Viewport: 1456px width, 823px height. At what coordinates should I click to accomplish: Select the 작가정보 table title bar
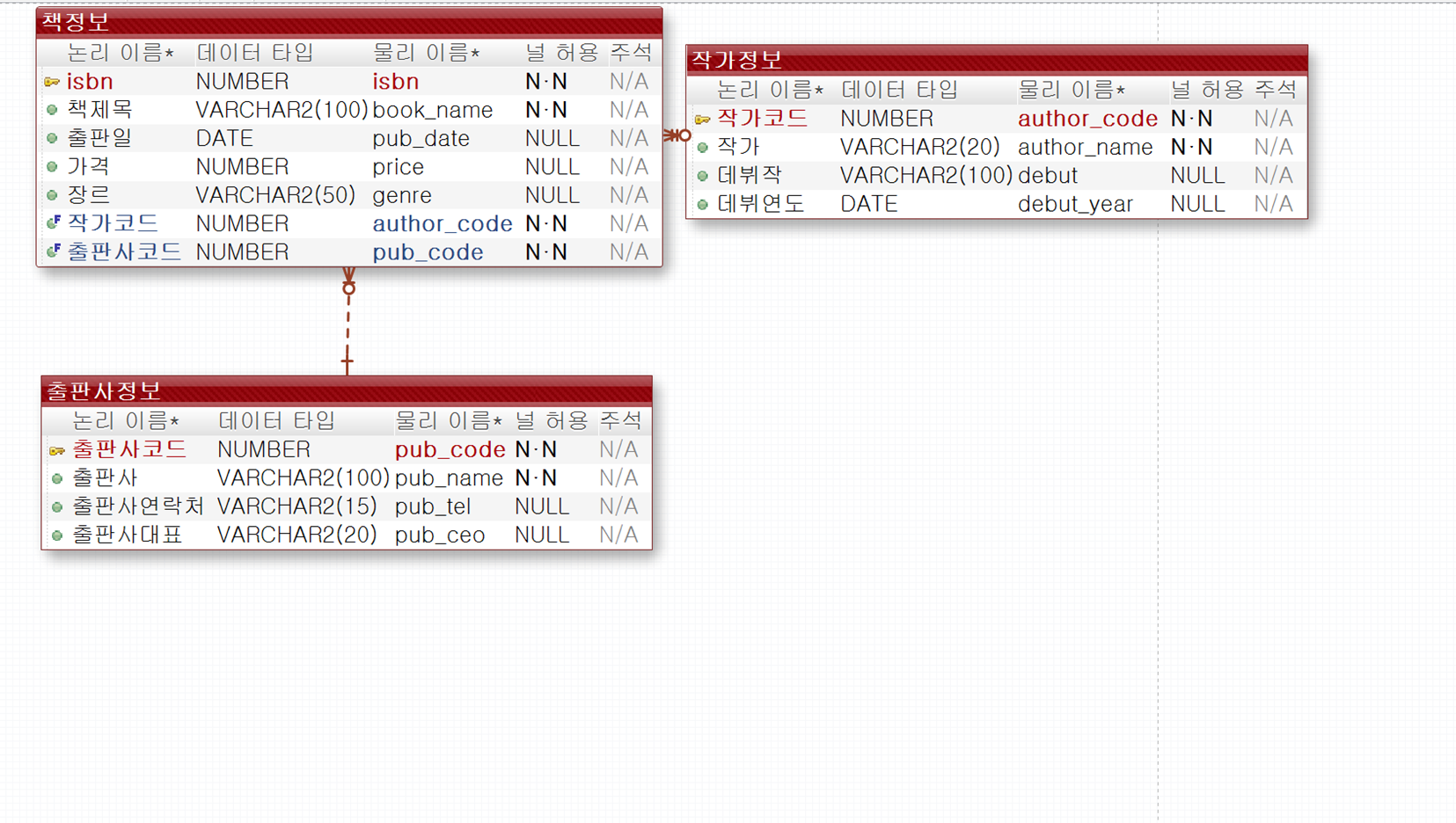point(997,59)
